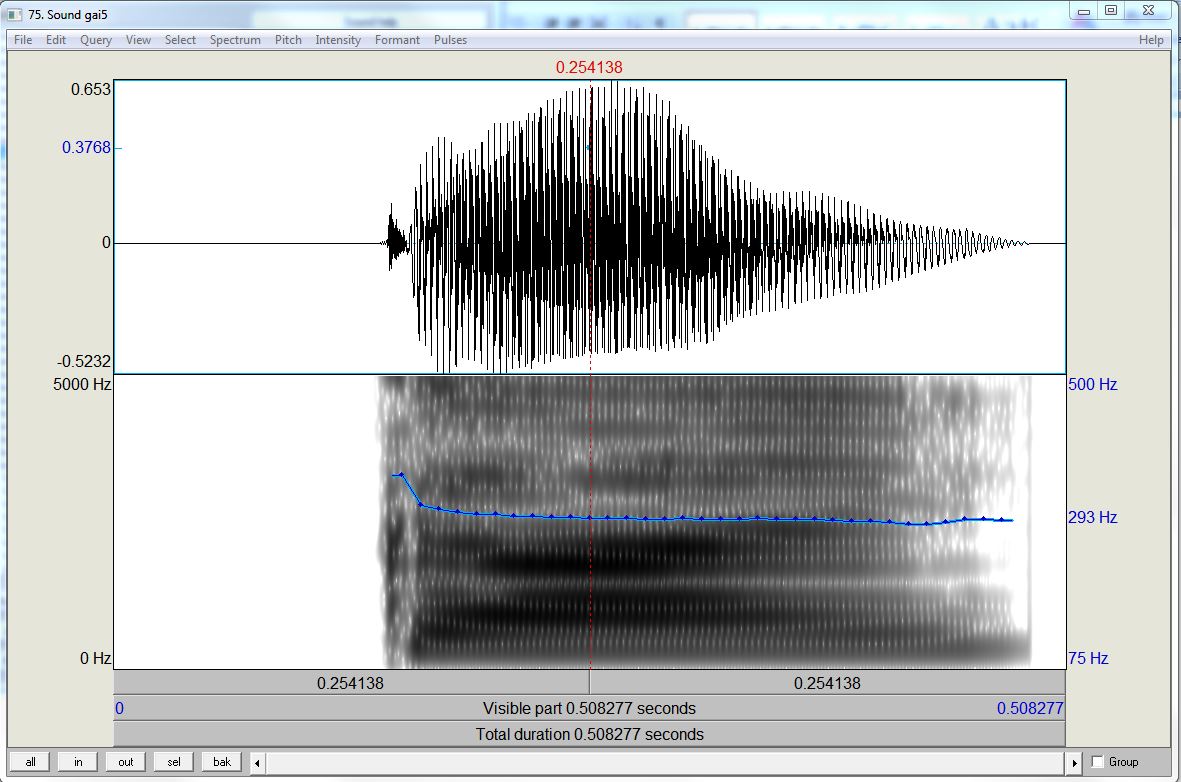Viewport: 1181px width, 782px height.
Task: Play the right 0.254138 segment bar
Action: tap(827, 683)
